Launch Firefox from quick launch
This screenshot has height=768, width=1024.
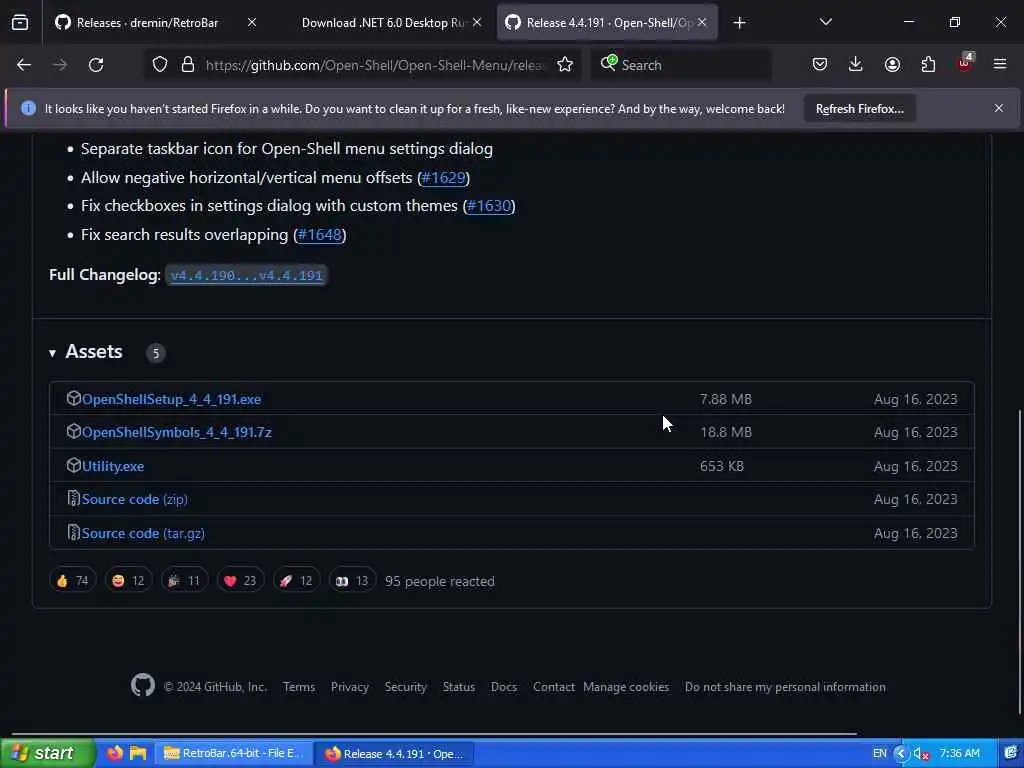pyautogui.click(x=115, y=753)
